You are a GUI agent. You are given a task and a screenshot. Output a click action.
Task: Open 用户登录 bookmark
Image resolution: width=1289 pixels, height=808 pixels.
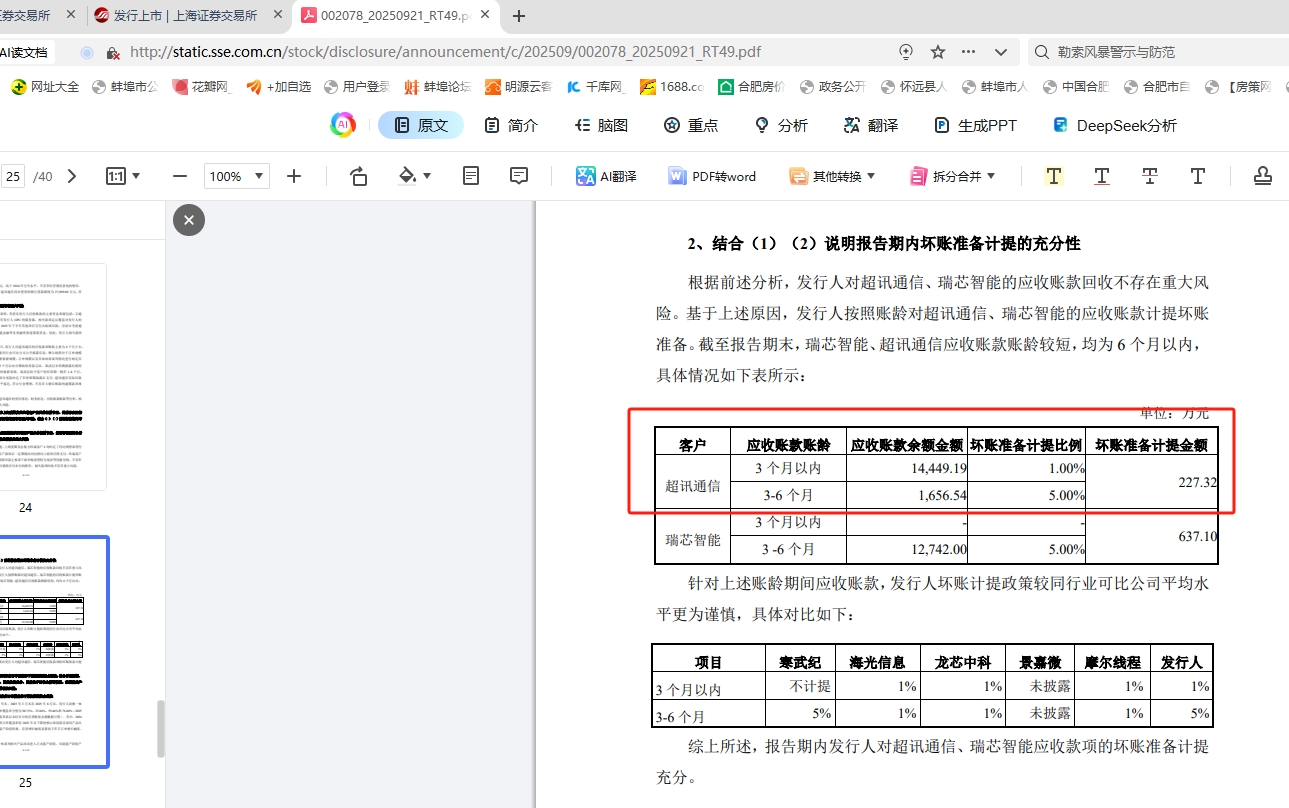357,87
